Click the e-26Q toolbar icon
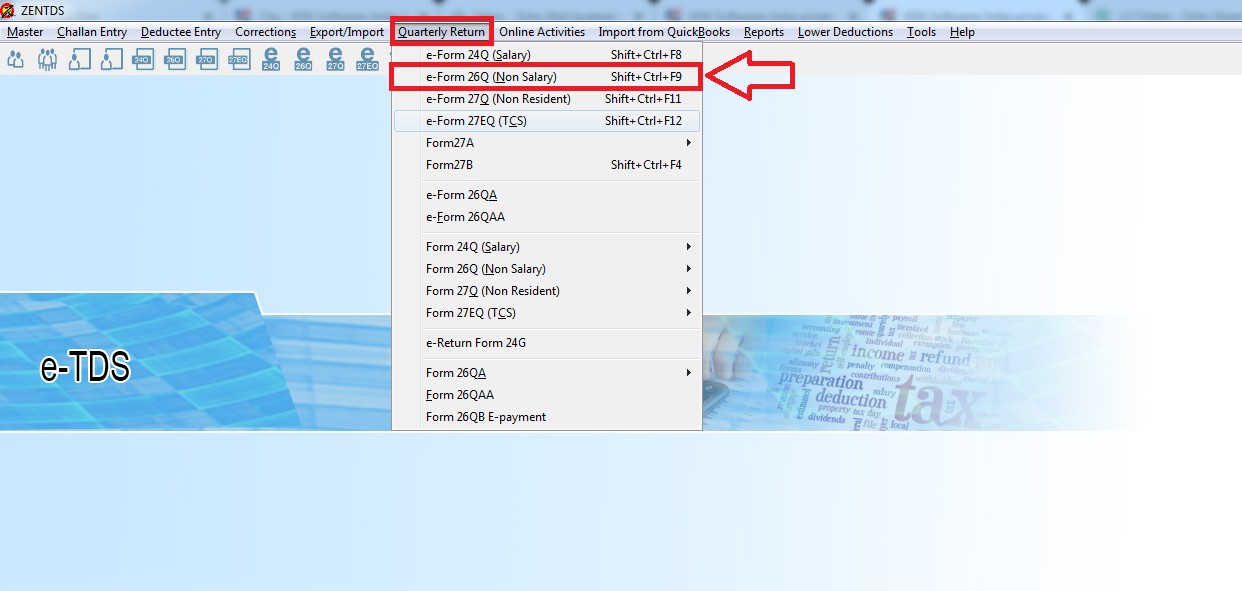The width and height of the screenshot is (1242, 591). coord(303,60)
